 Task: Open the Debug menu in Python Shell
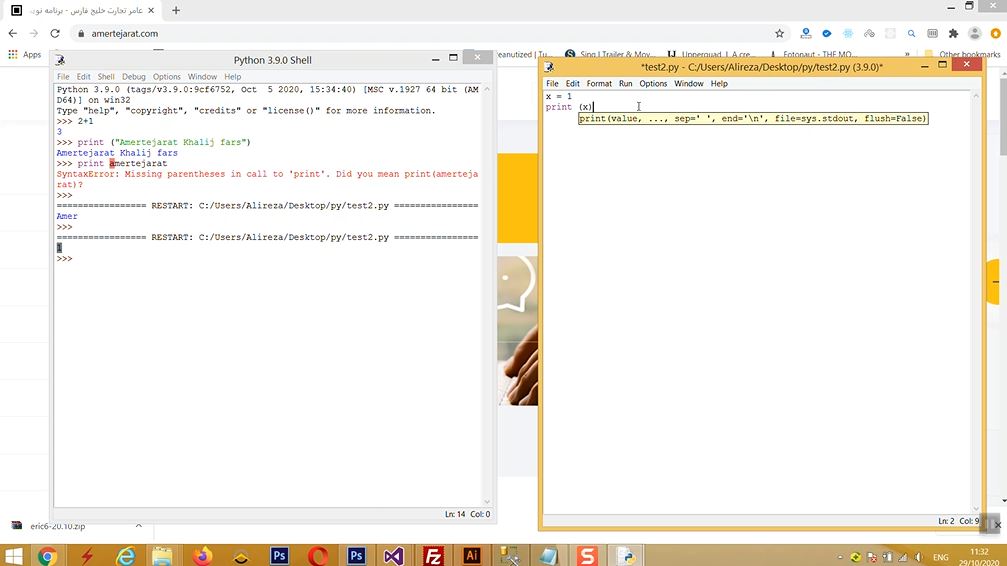(x=134, y=76)
